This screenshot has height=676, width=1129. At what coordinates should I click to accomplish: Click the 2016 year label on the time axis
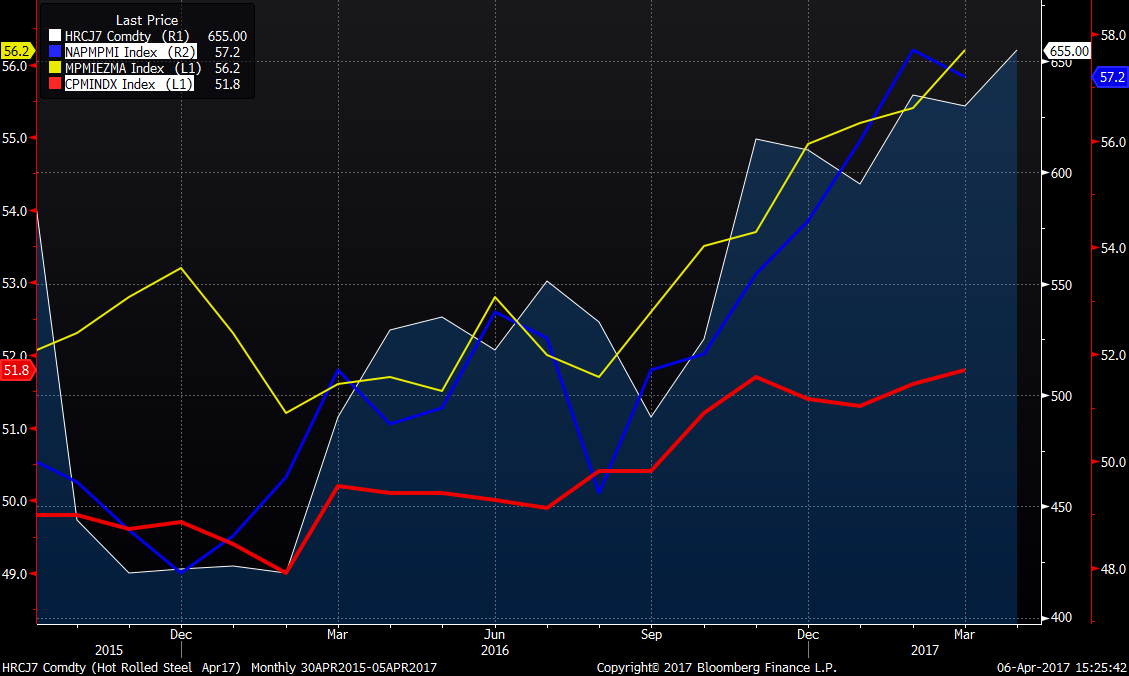coord(494,650)
